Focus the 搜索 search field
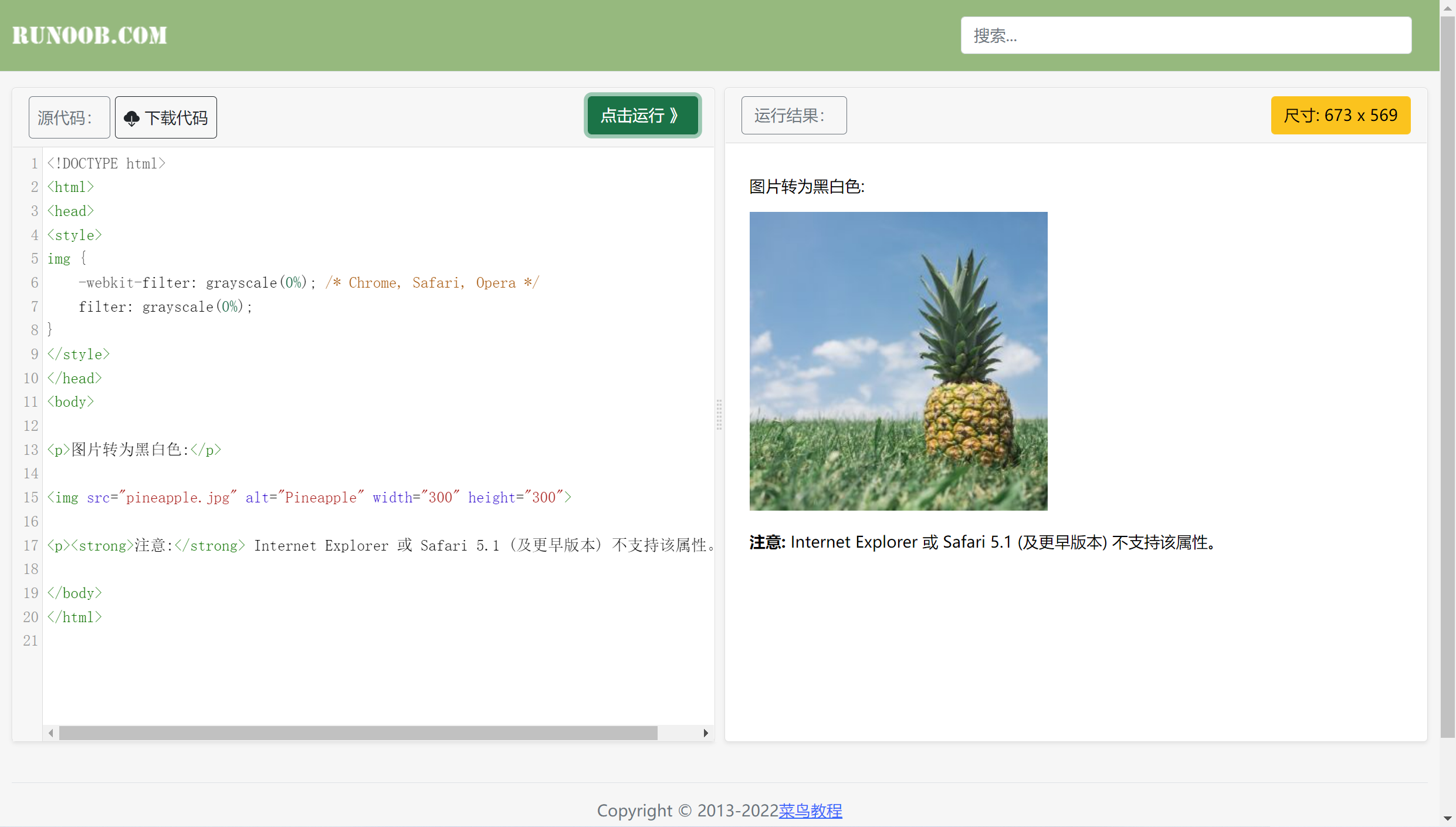Screen dimensions: 1456x827 1186,35
